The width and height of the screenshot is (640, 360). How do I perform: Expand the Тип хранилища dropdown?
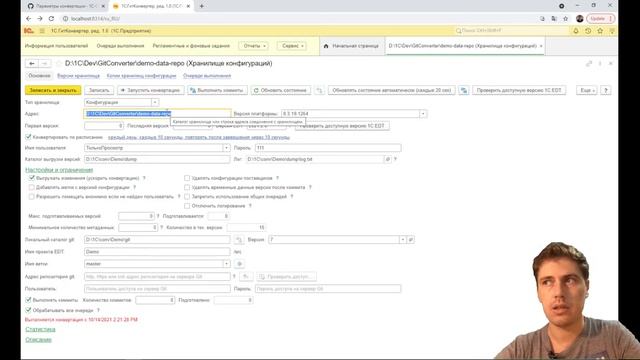pos(155,102)
